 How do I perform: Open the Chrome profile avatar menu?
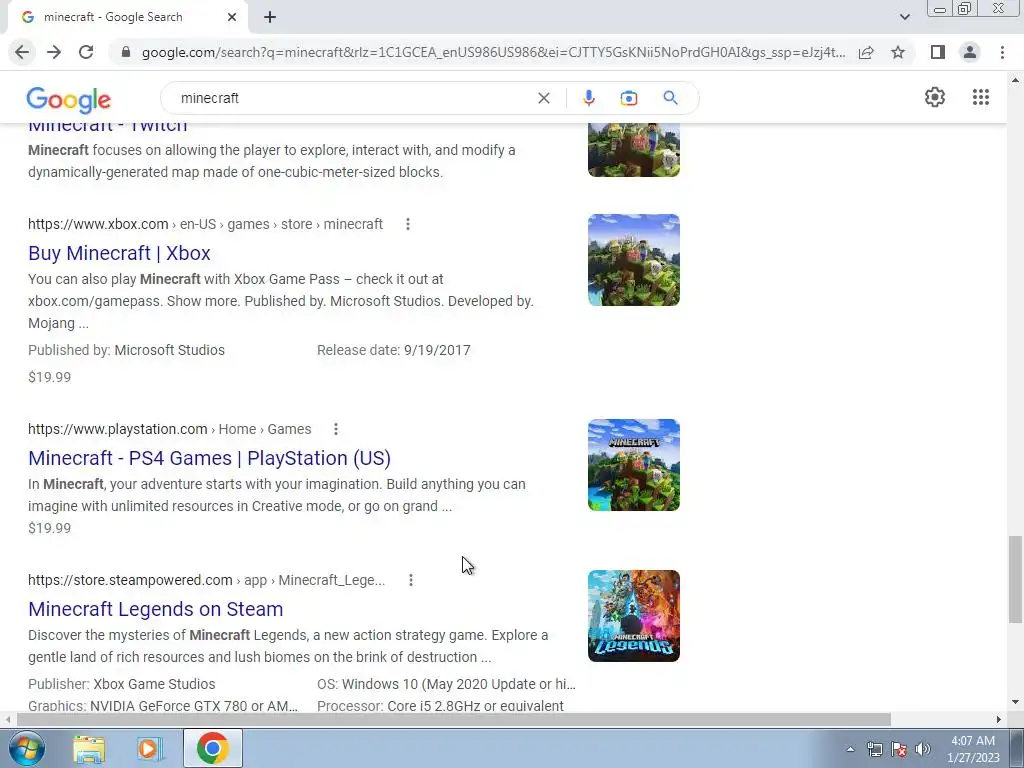(x=970, y=52)
